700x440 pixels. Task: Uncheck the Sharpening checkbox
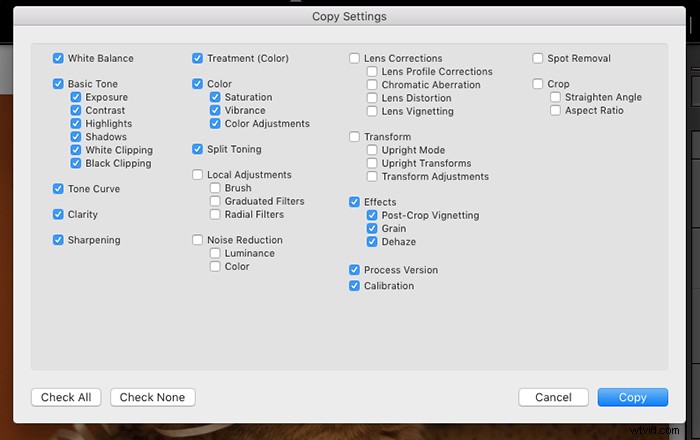[58, 240]
